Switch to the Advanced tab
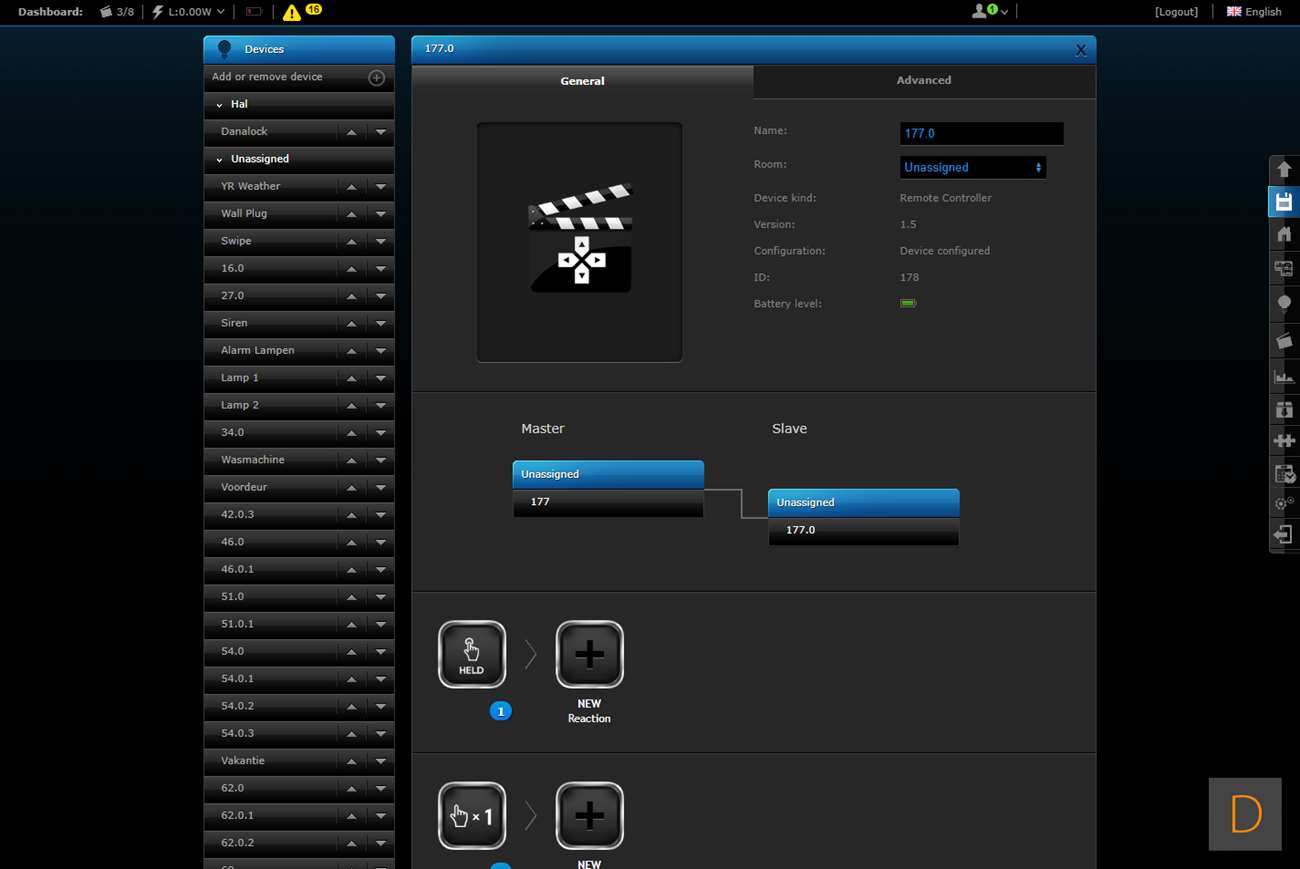1300x869 pixels. point(923,80)
